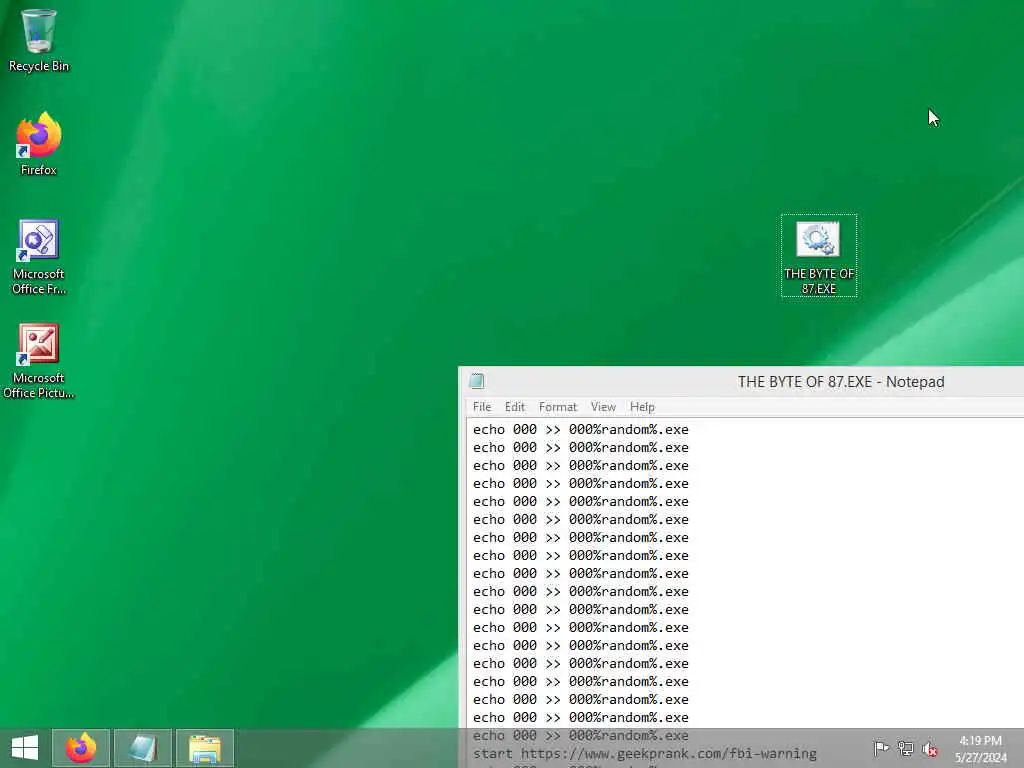
Task: Open the View menu in Notepad
Action: (x=603, y=407)
